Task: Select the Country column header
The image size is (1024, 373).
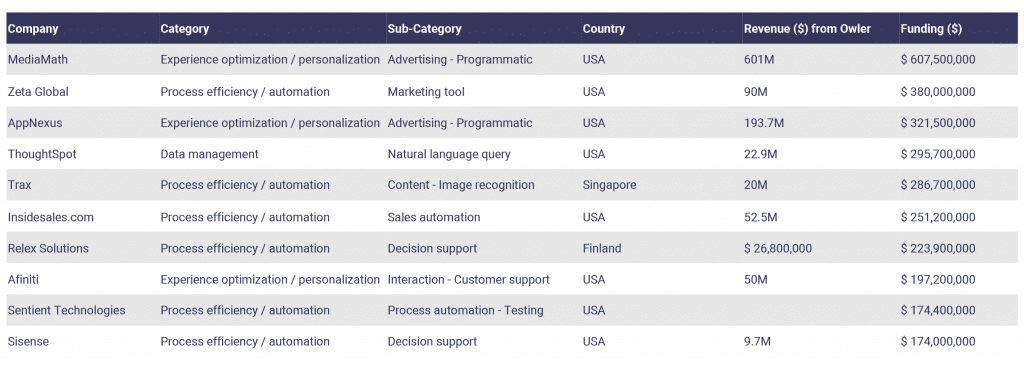Action: click(x=603, y=29)
